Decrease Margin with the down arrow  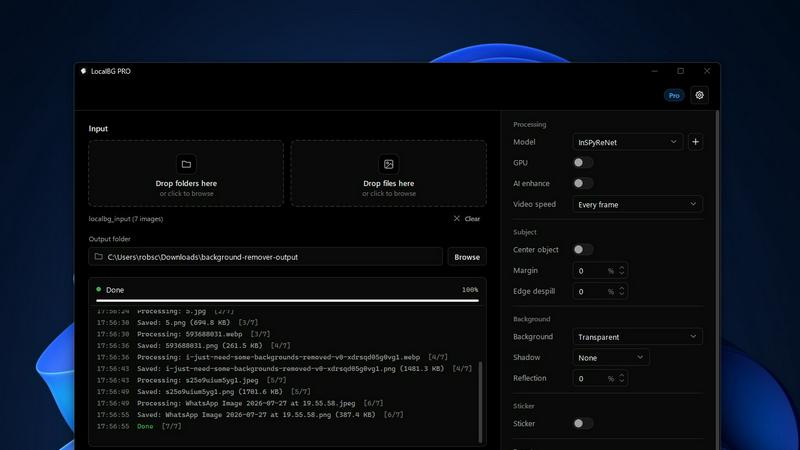[x=621, y=273]
